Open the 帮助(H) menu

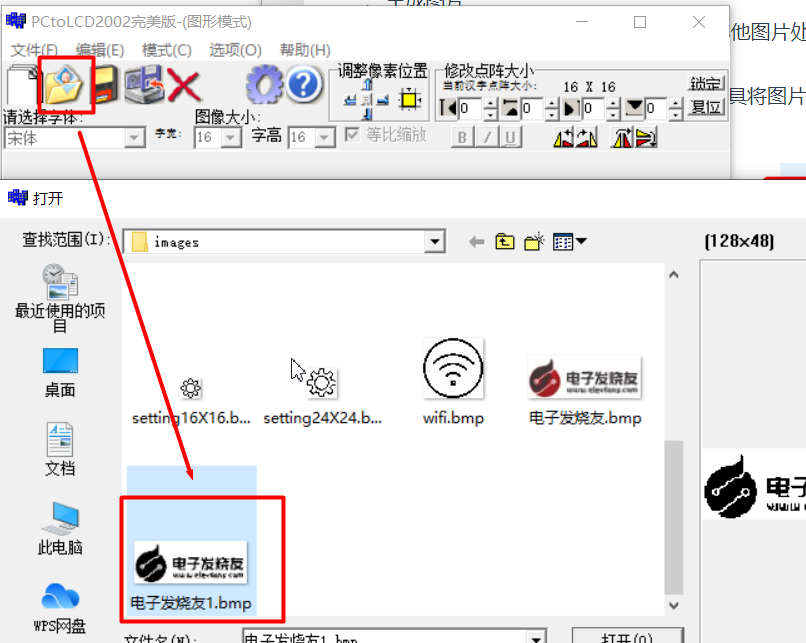tap(305, 50)
